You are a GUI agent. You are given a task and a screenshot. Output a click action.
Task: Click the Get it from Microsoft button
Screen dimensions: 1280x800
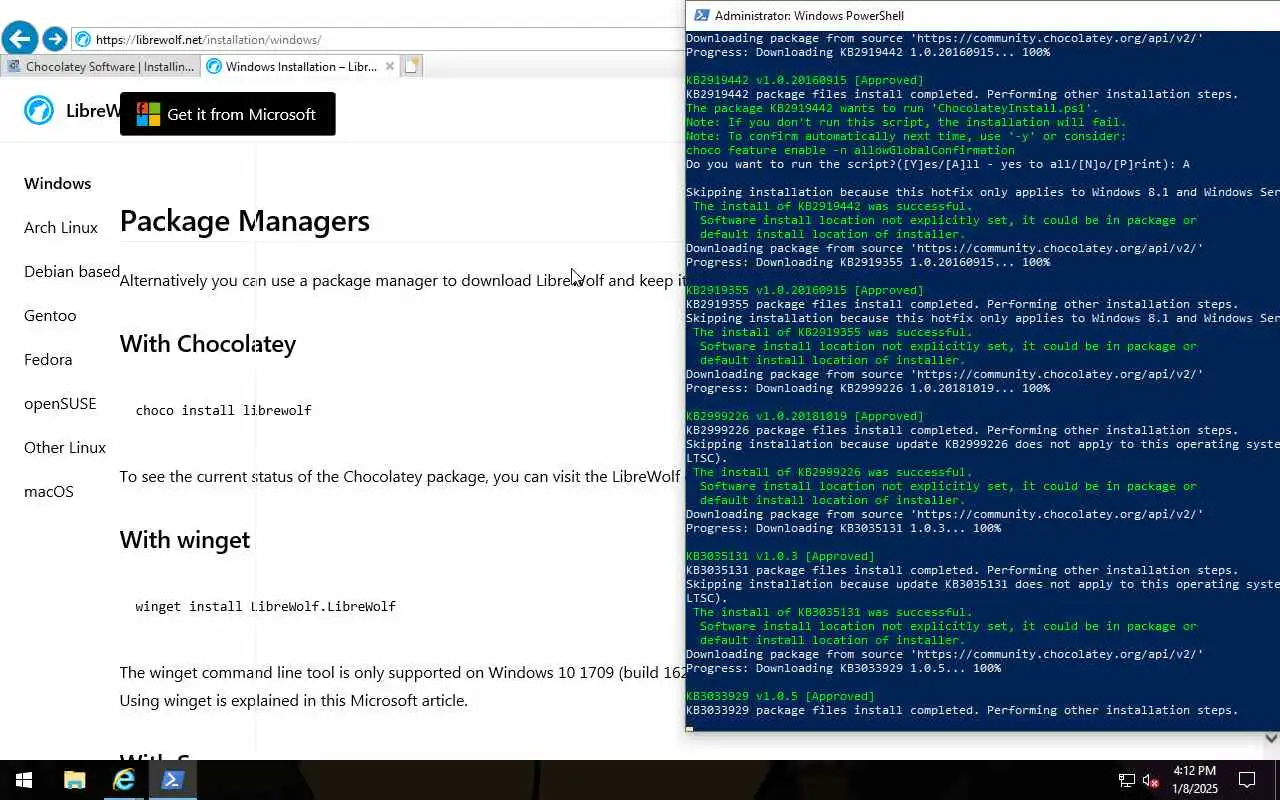click(228, 114)
